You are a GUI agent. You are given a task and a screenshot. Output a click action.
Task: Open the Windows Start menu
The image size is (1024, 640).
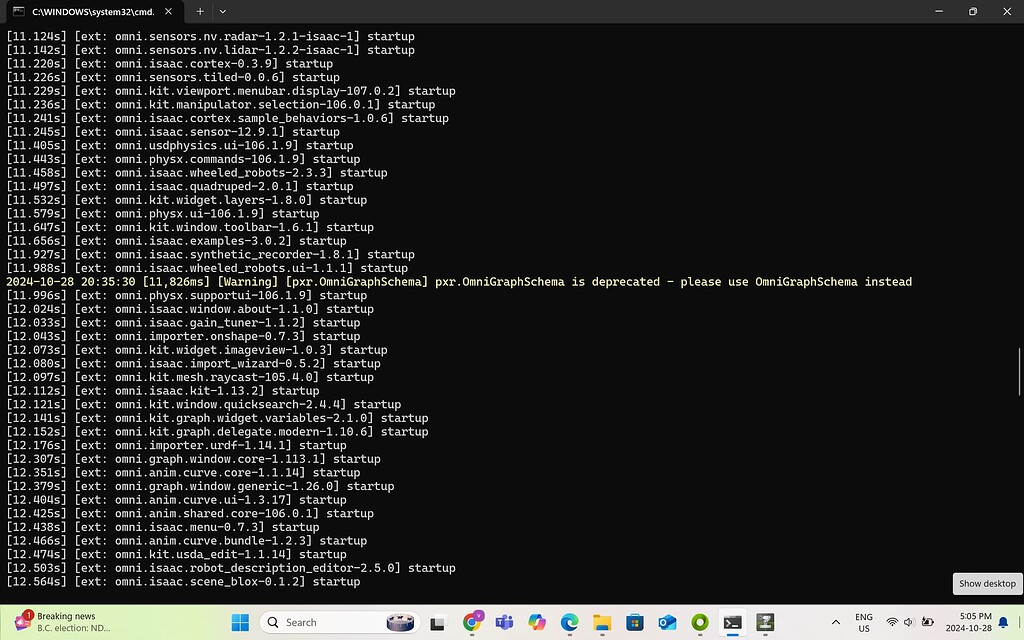[x=240, y=622]
